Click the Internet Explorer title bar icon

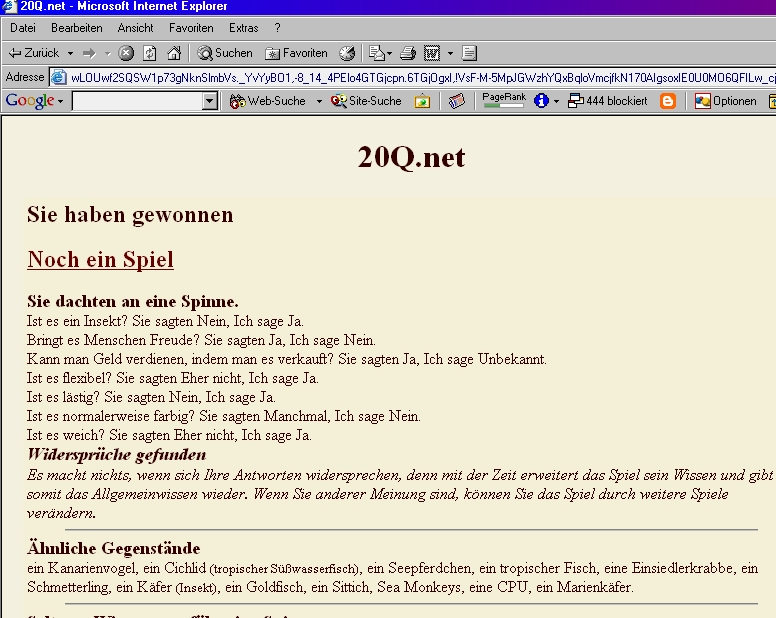pos(9,6)
